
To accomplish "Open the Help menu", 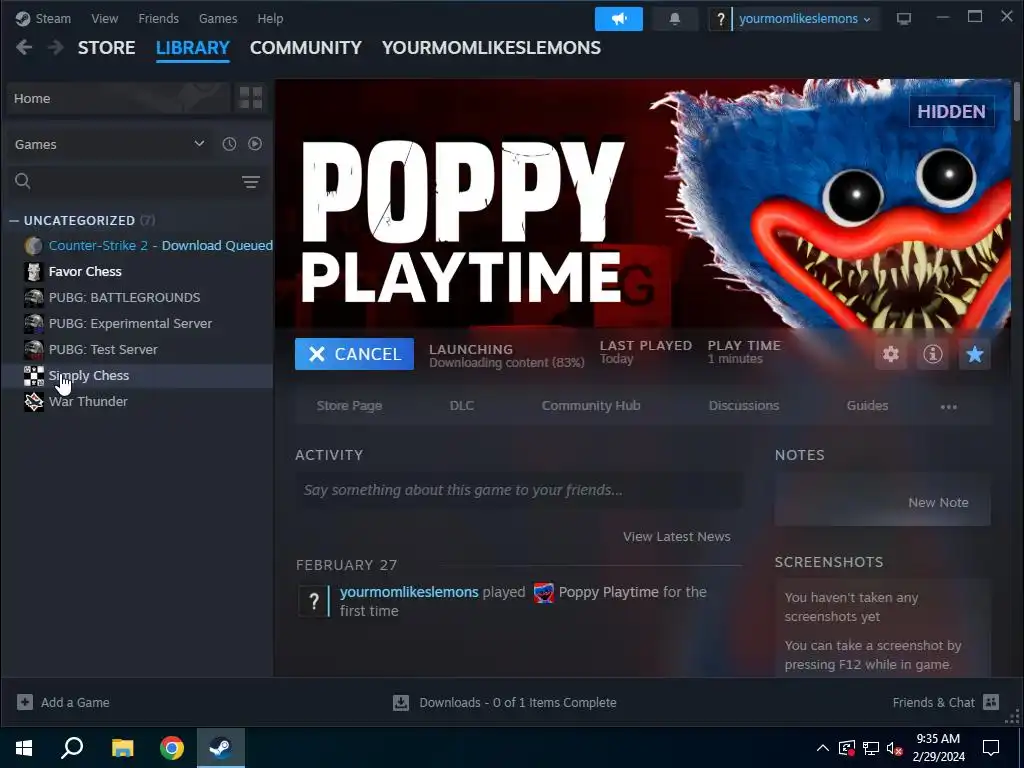I will coord(270,19).
